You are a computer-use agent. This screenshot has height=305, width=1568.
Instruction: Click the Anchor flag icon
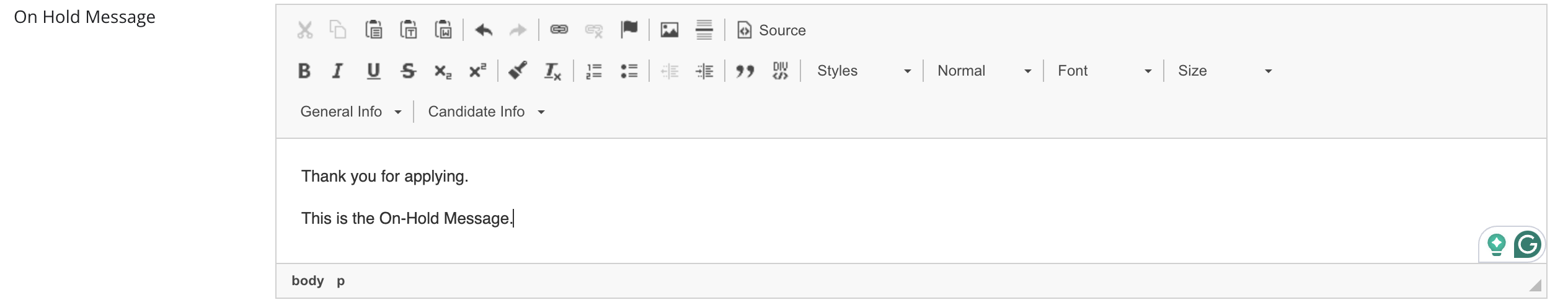pos(629,30)
